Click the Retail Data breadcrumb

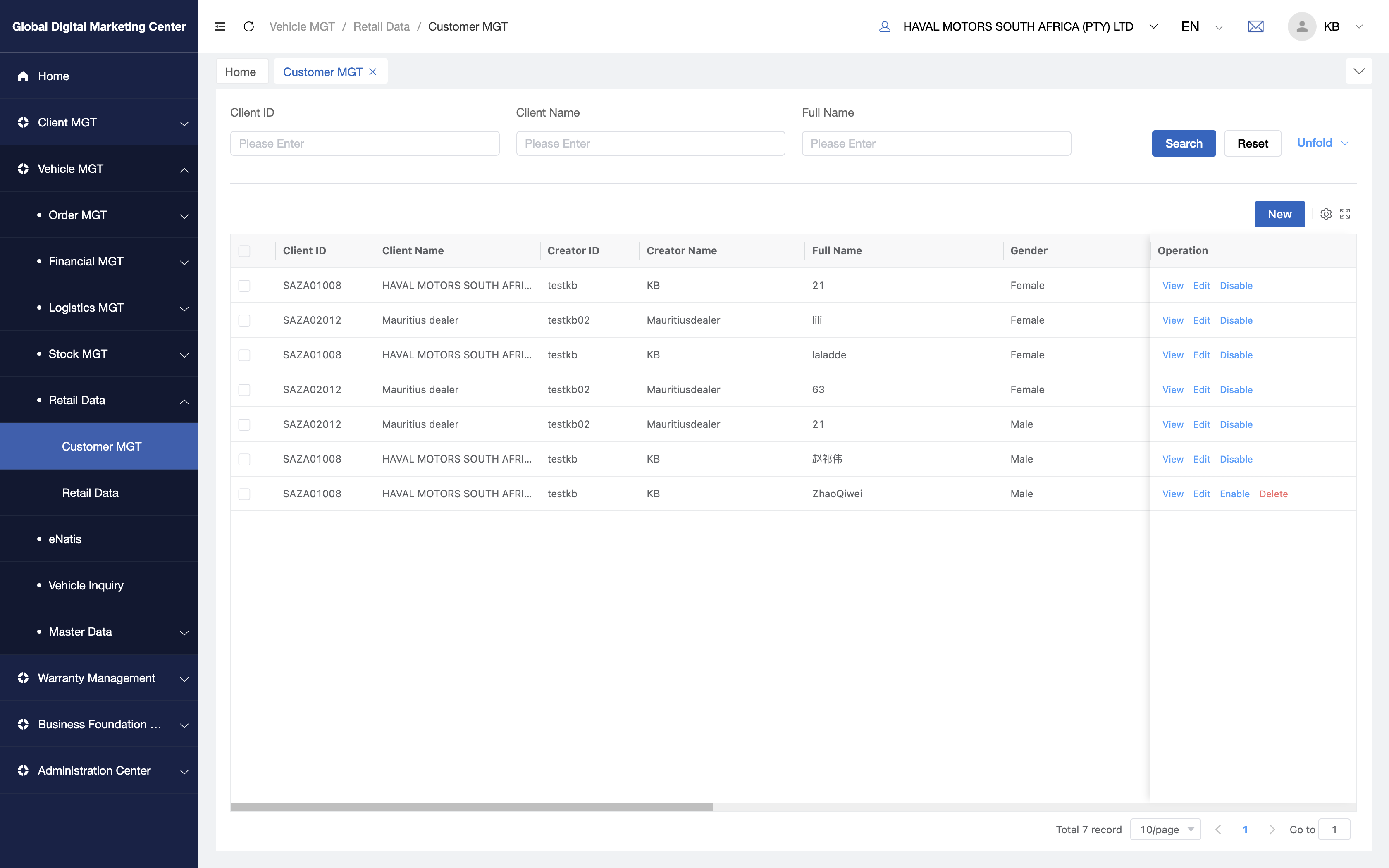[x=381, y=26]
